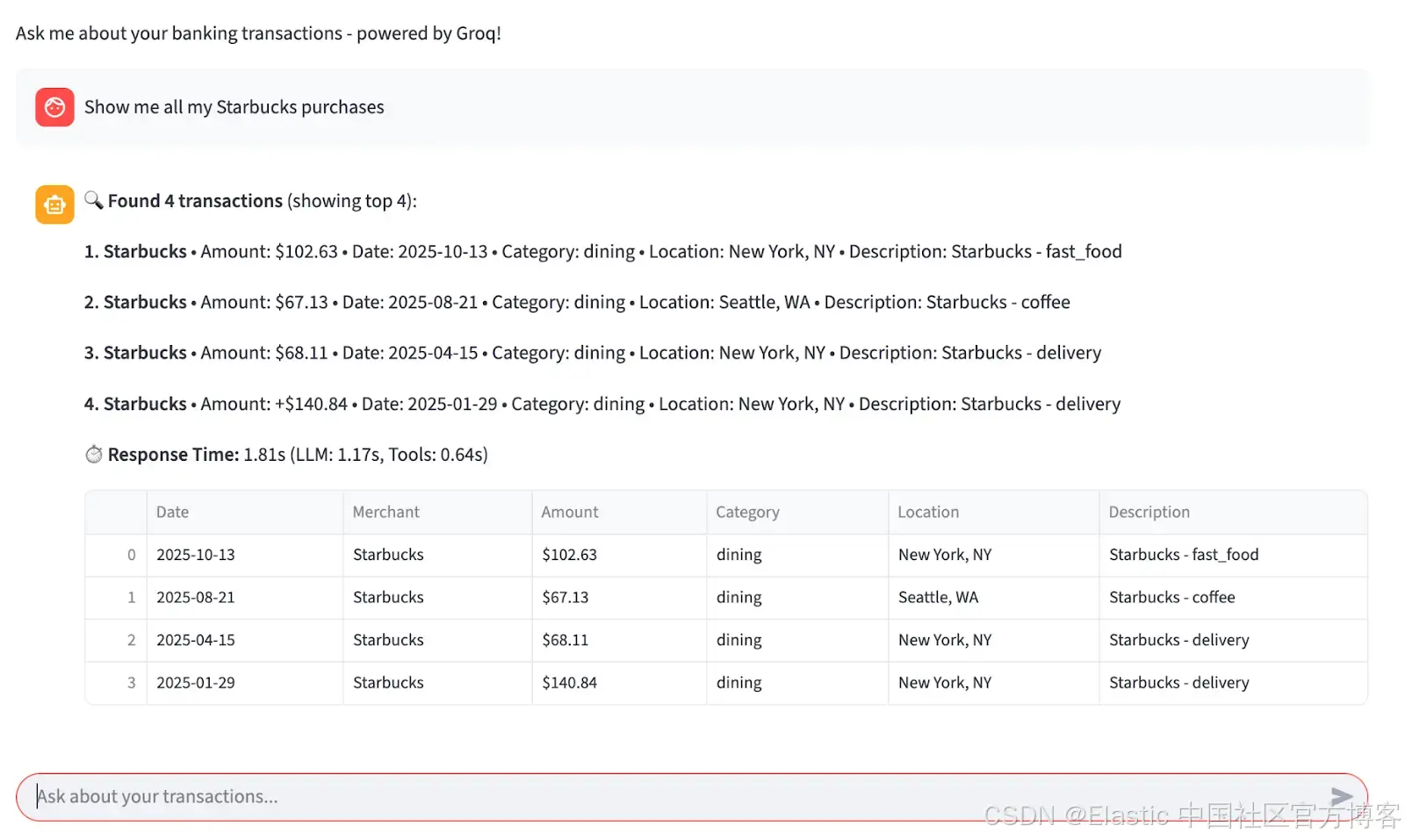
Task: Focus the 'Ask about your transactions...' input field
Action: [692, 797]
